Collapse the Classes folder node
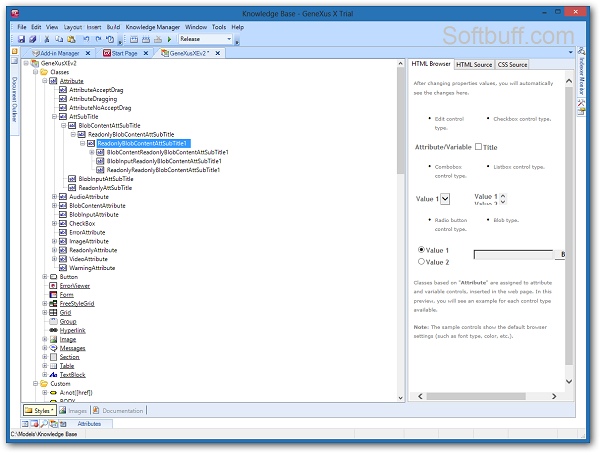The height and width of the screenshot is (453, 600). point(35,72)
